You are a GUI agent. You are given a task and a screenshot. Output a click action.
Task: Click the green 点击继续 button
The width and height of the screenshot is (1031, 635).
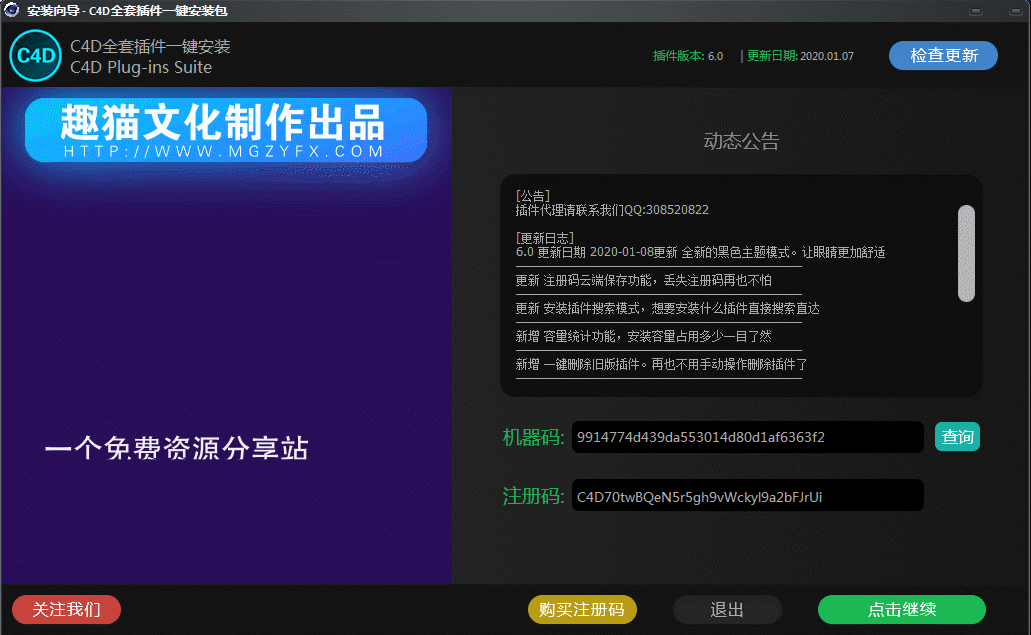(x=901, y=609)
